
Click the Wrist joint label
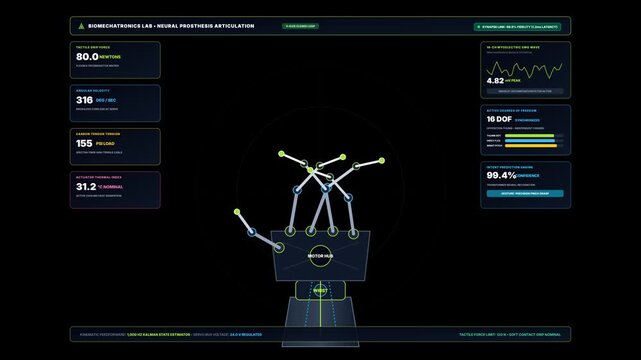pos(320,291)
